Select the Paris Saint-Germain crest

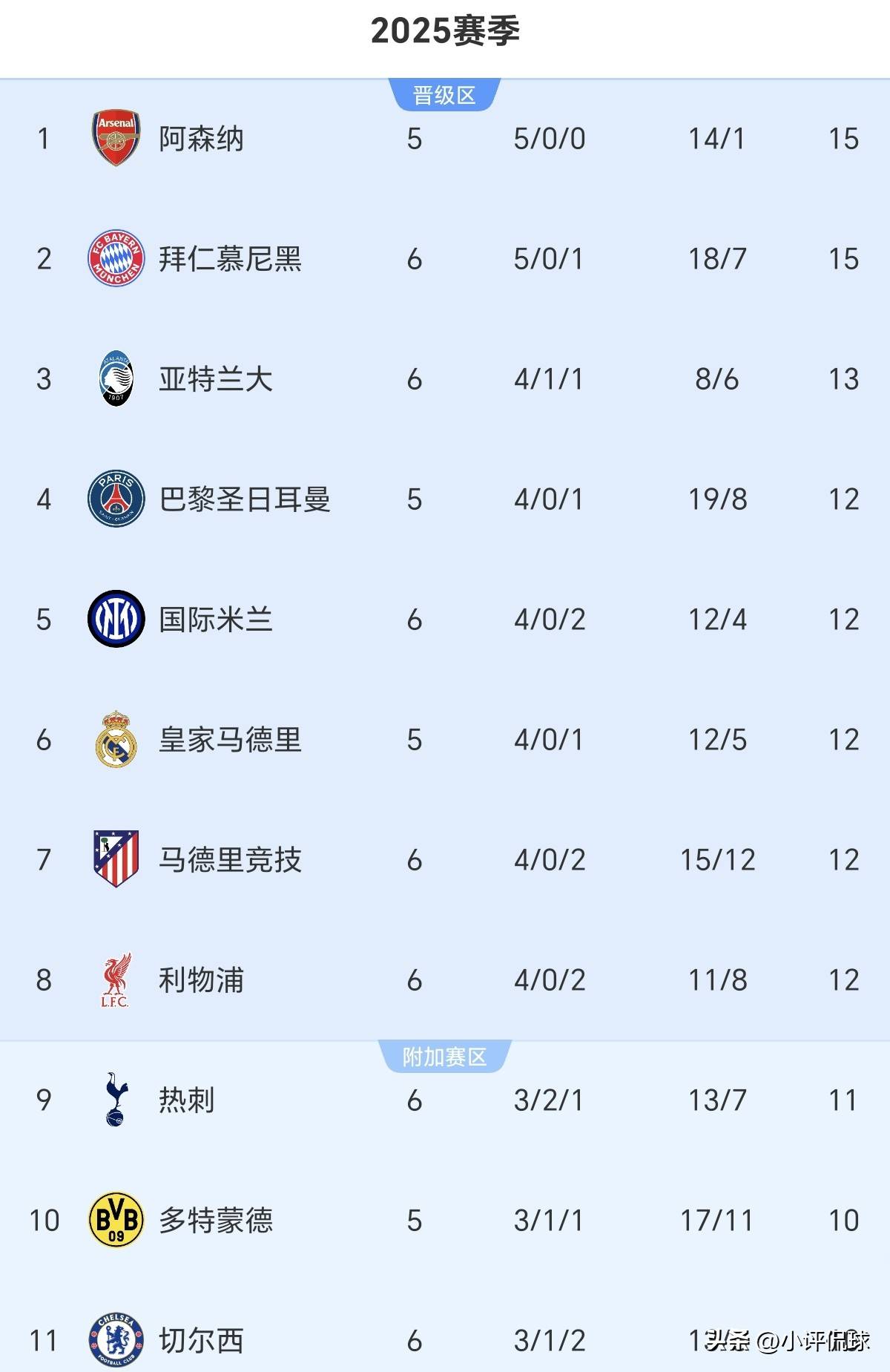[x=116, y=499]
